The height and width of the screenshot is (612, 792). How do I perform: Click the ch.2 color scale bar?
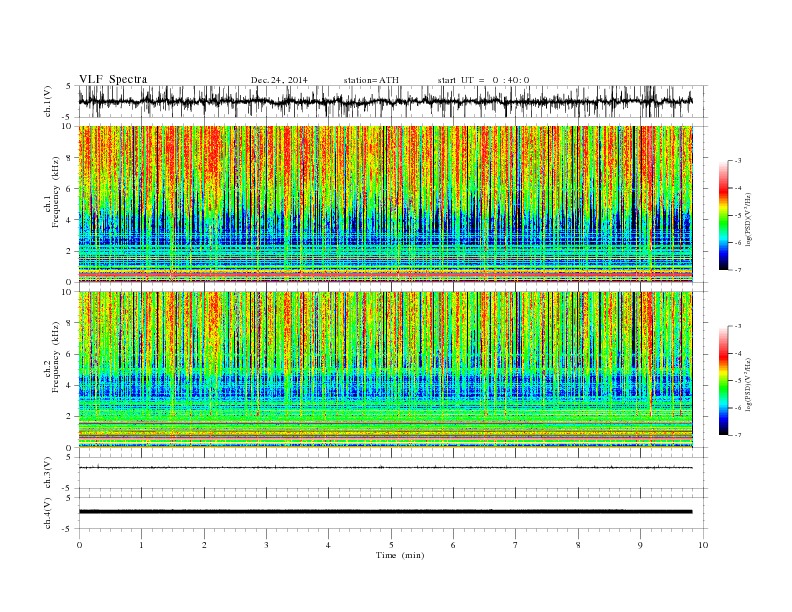click(724, 380)
